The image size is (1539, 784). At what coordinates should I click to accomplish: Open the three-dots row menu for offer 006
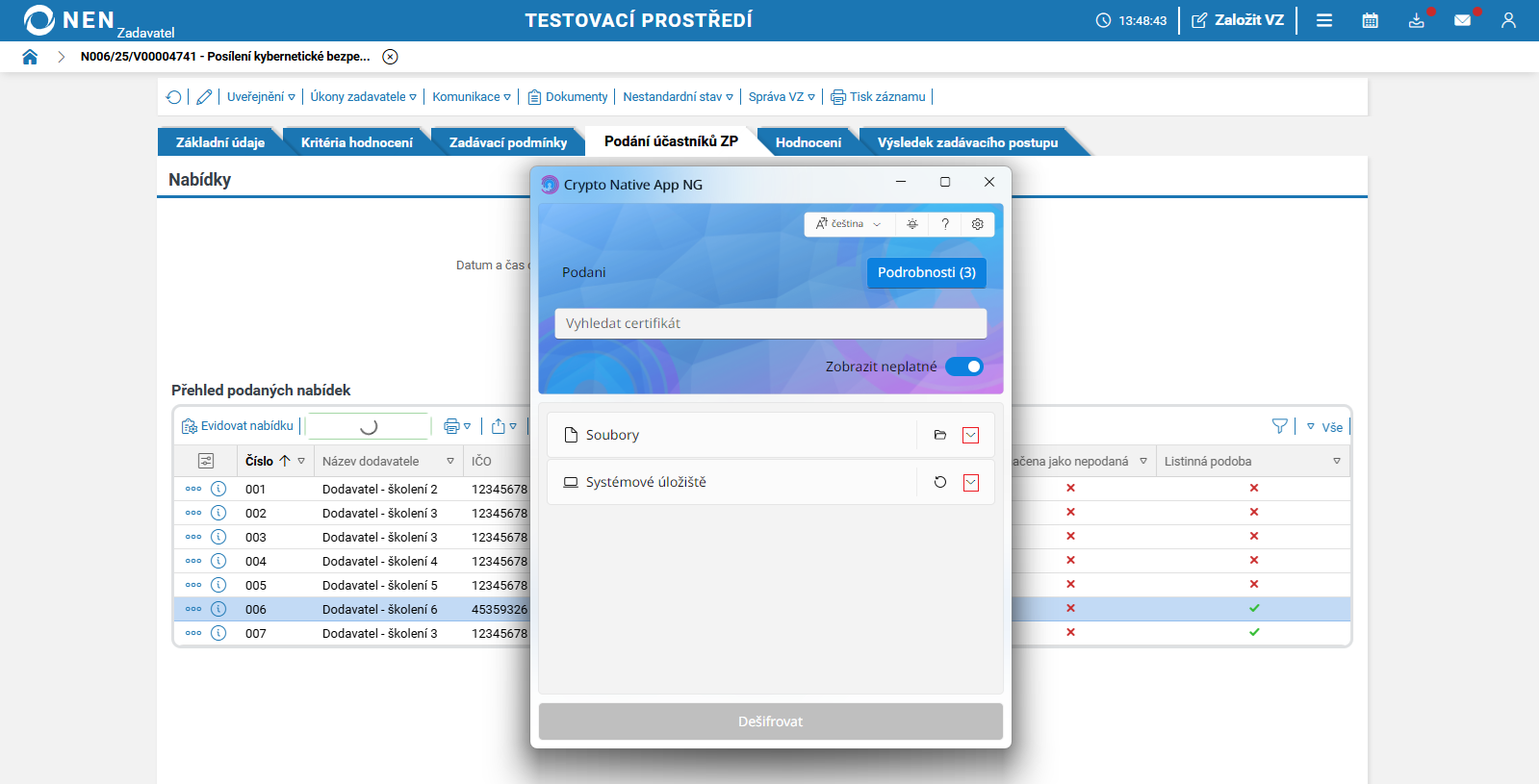(x=193, y=609)
